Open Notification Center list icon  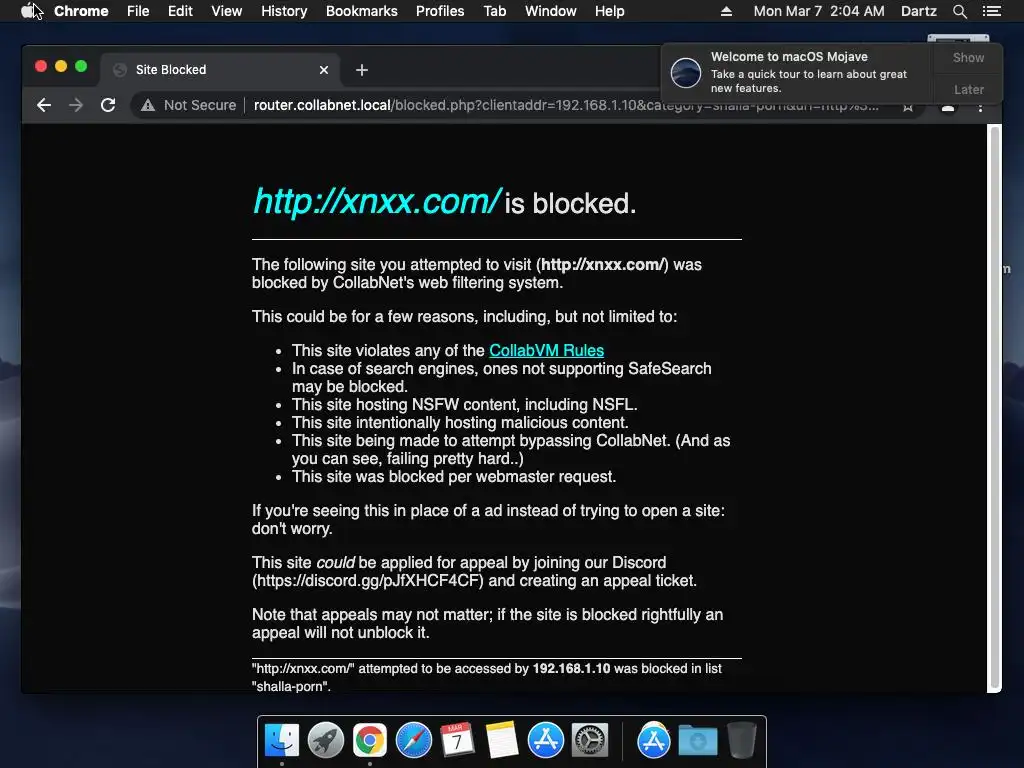(991, 11)
